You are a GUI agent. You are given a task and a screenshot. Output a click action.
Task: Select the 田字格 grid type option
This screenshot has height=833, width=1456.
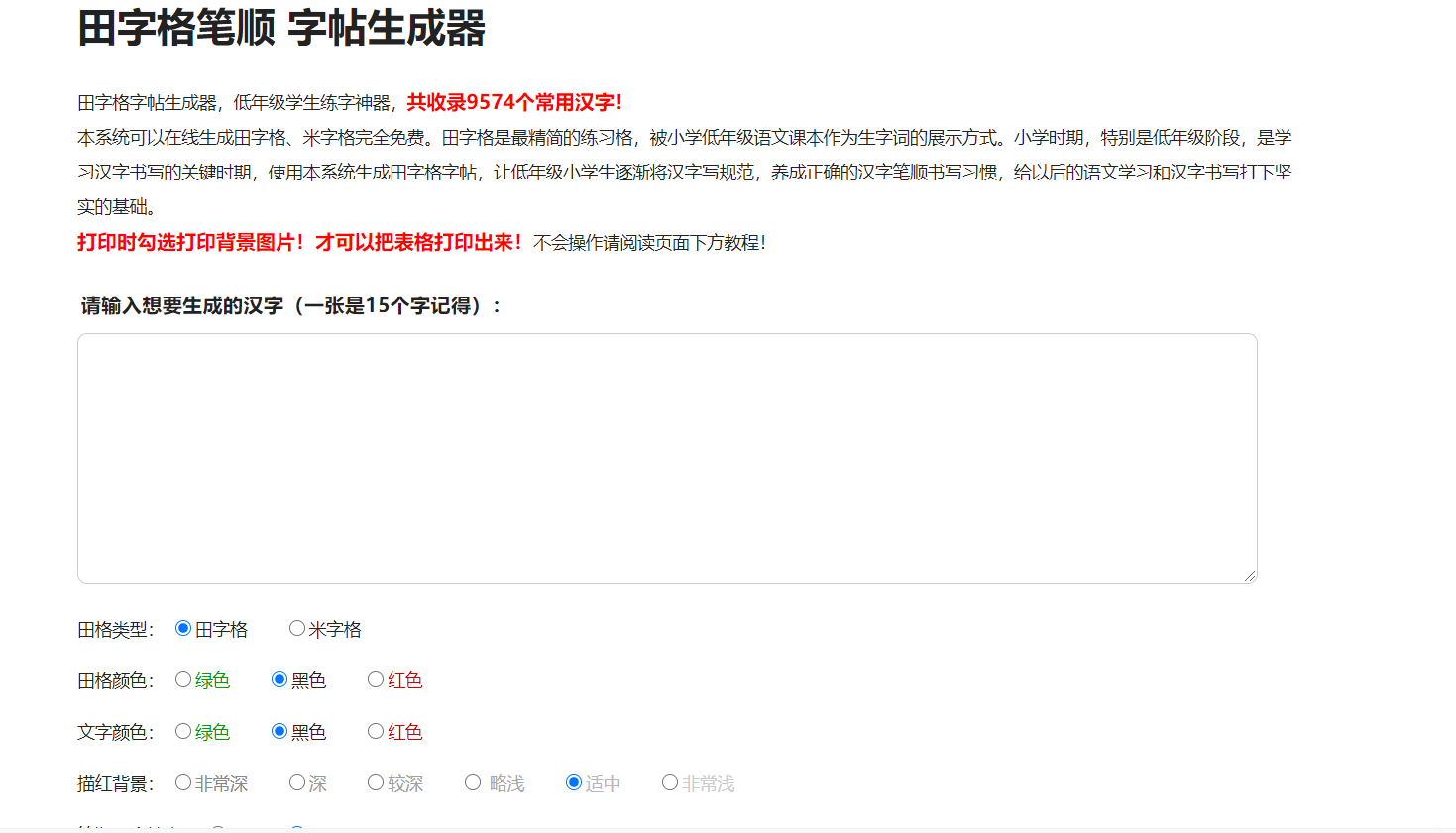181,628
